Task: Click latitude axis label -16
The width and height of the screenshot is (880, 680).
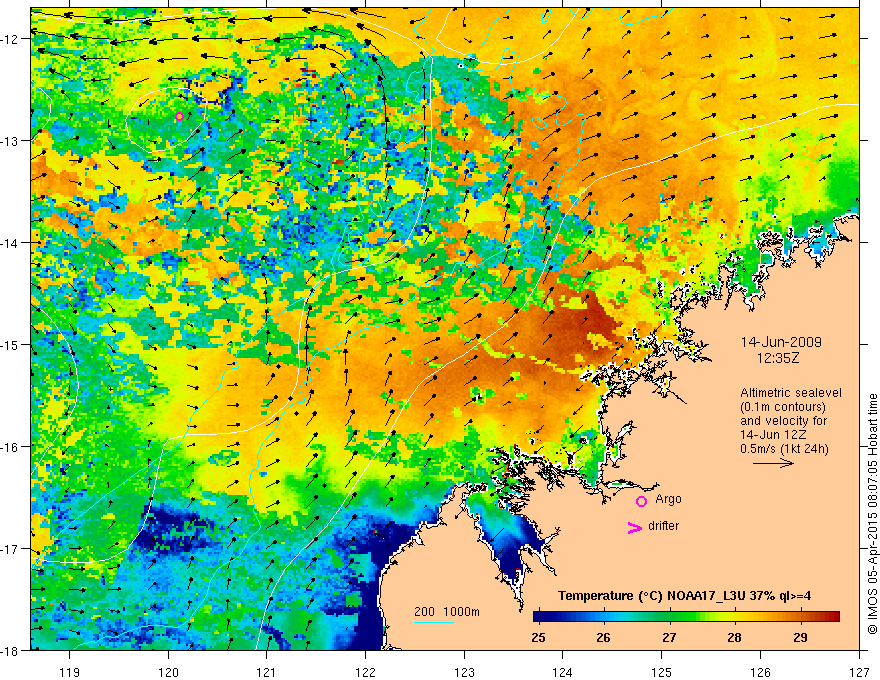Action: 11,447
